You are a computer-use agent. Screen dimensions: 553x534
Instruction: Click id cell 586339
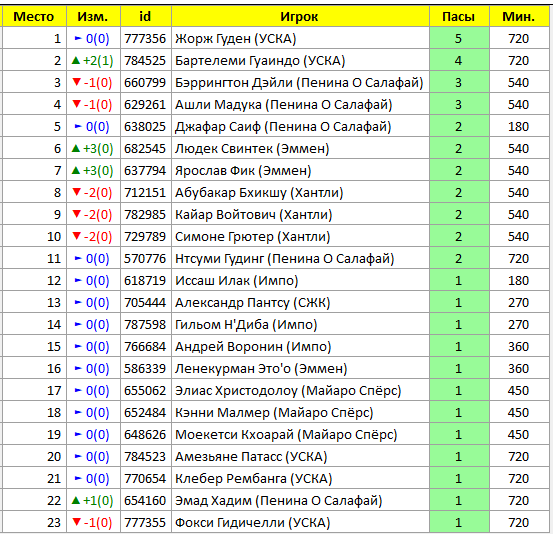tap(145, 369)
